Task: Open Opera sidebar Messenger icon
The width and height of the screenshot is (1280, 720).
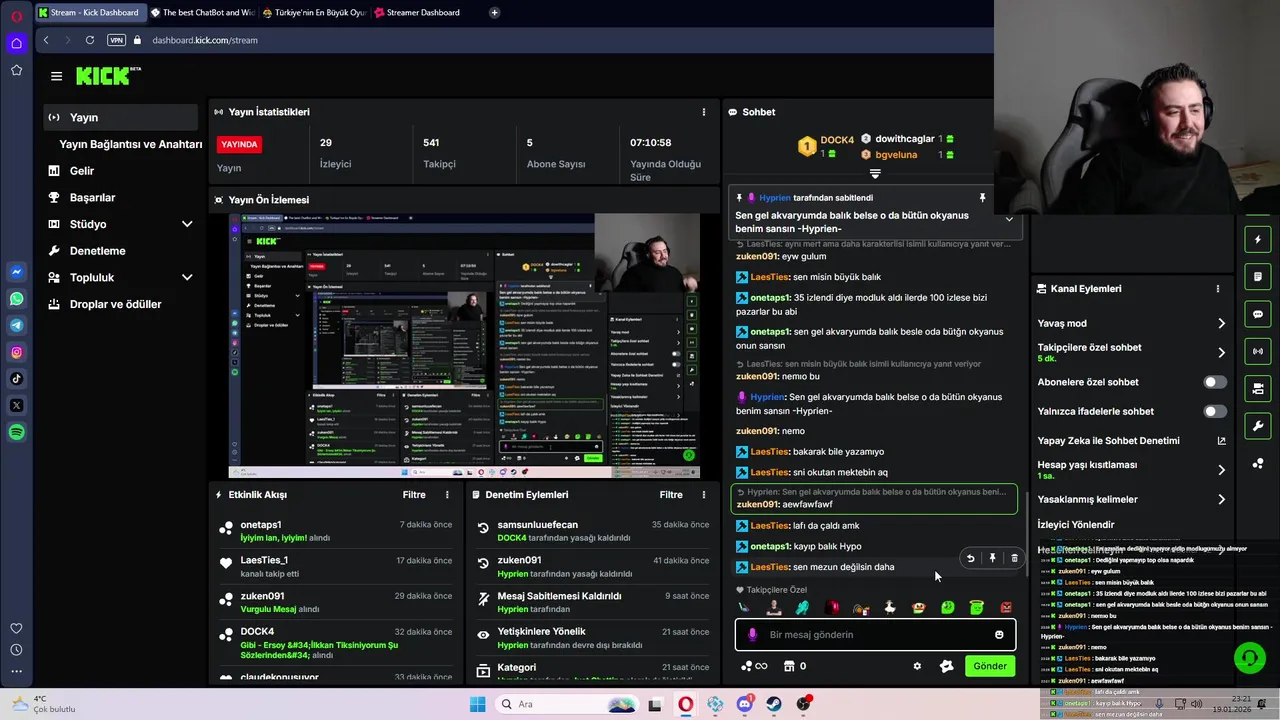Action: point(17,272)
